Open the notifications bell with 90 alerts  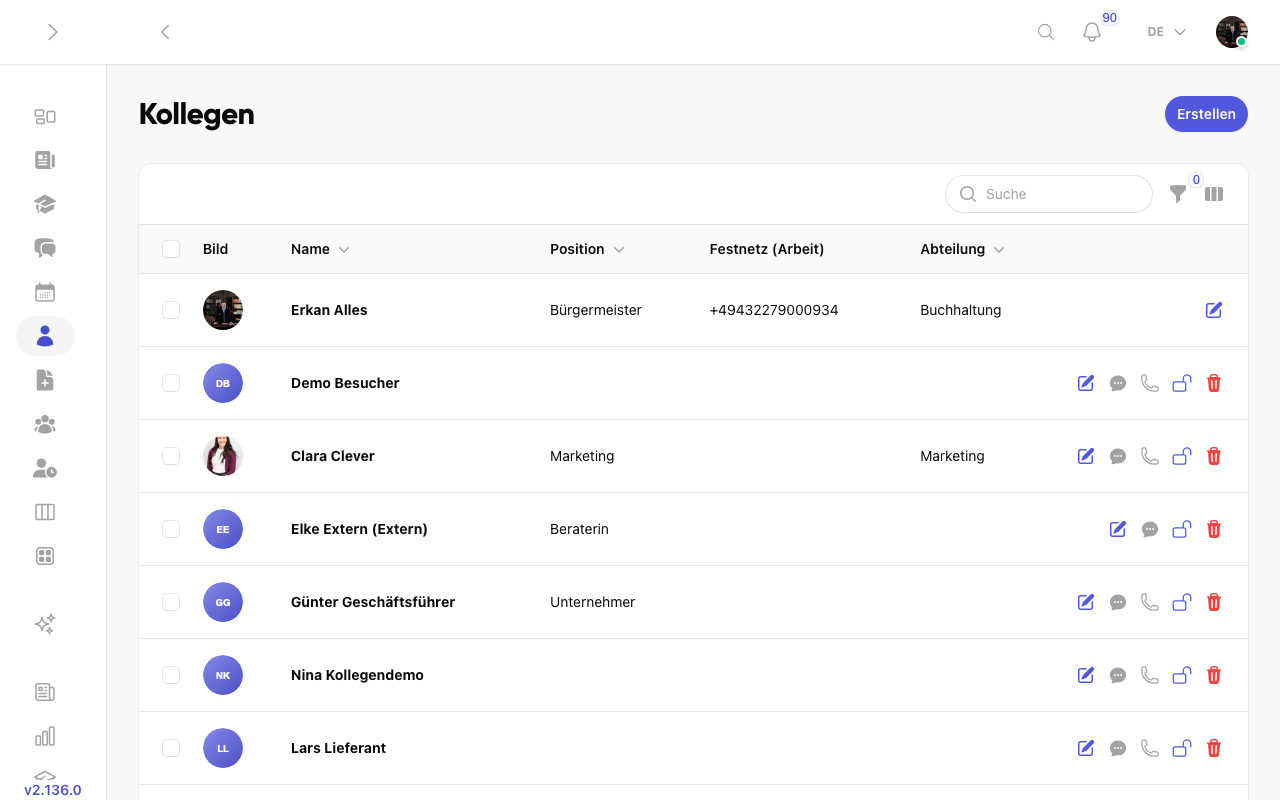click(1091, 32)
